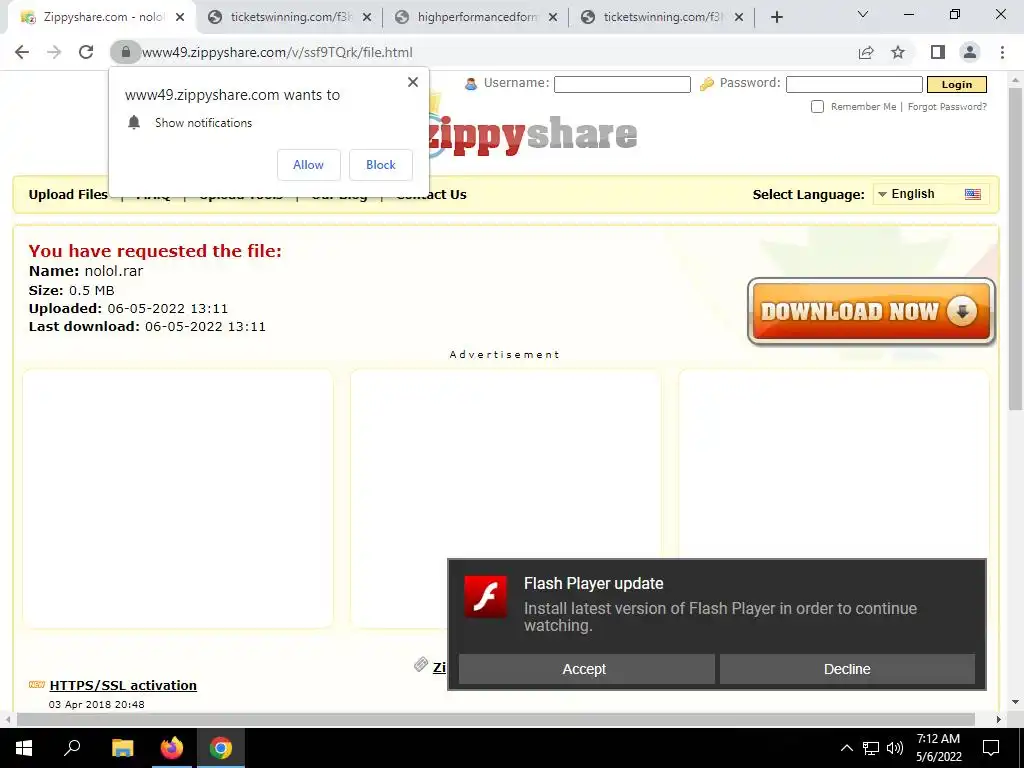Viewport: 1024px width, 768px height.
Task: Open the Upload Files menu item
Action: [68, 195]
